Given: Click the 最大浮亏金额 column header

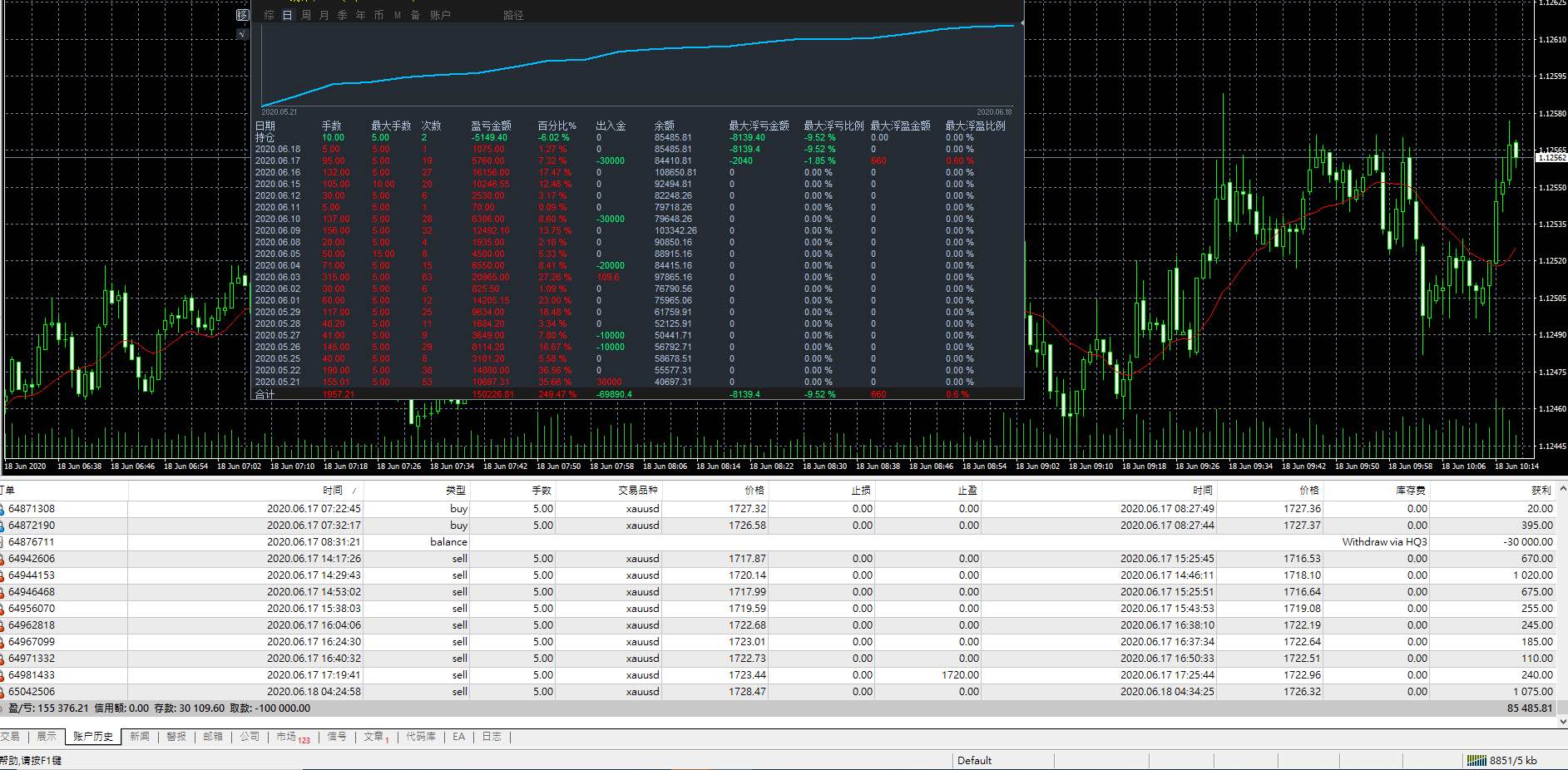Looking at the screenshot, I should pos(759,126).
